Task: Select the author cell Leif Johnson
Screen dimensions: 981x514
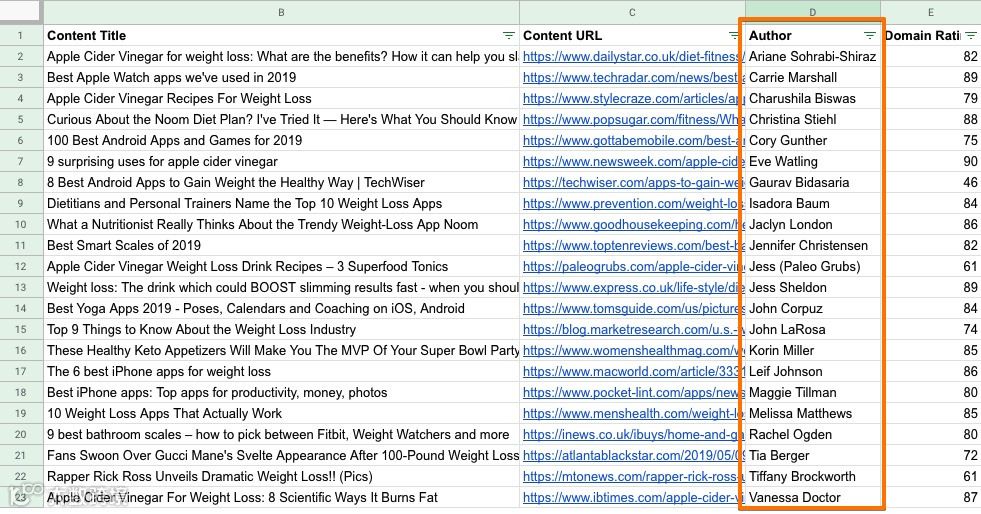Action: point(813,371)
